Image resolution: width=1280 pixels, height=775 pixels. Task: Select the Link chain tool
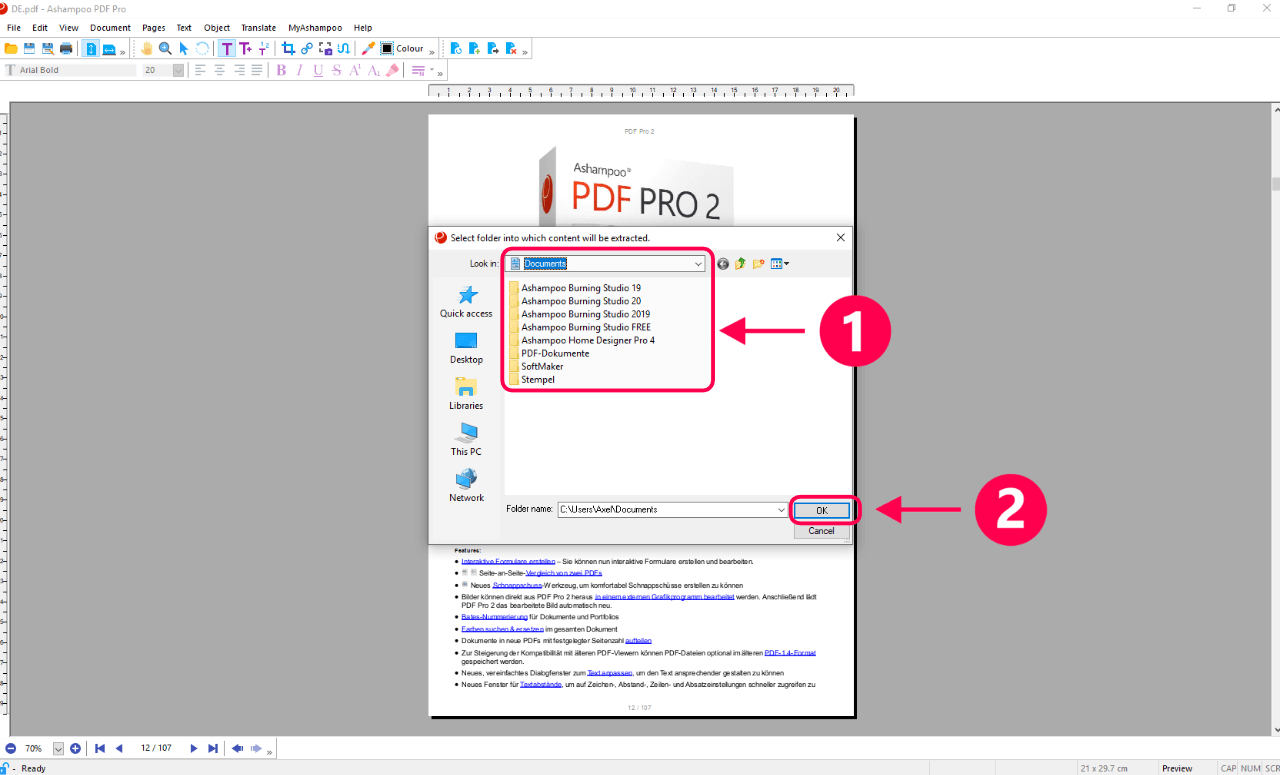307,48
